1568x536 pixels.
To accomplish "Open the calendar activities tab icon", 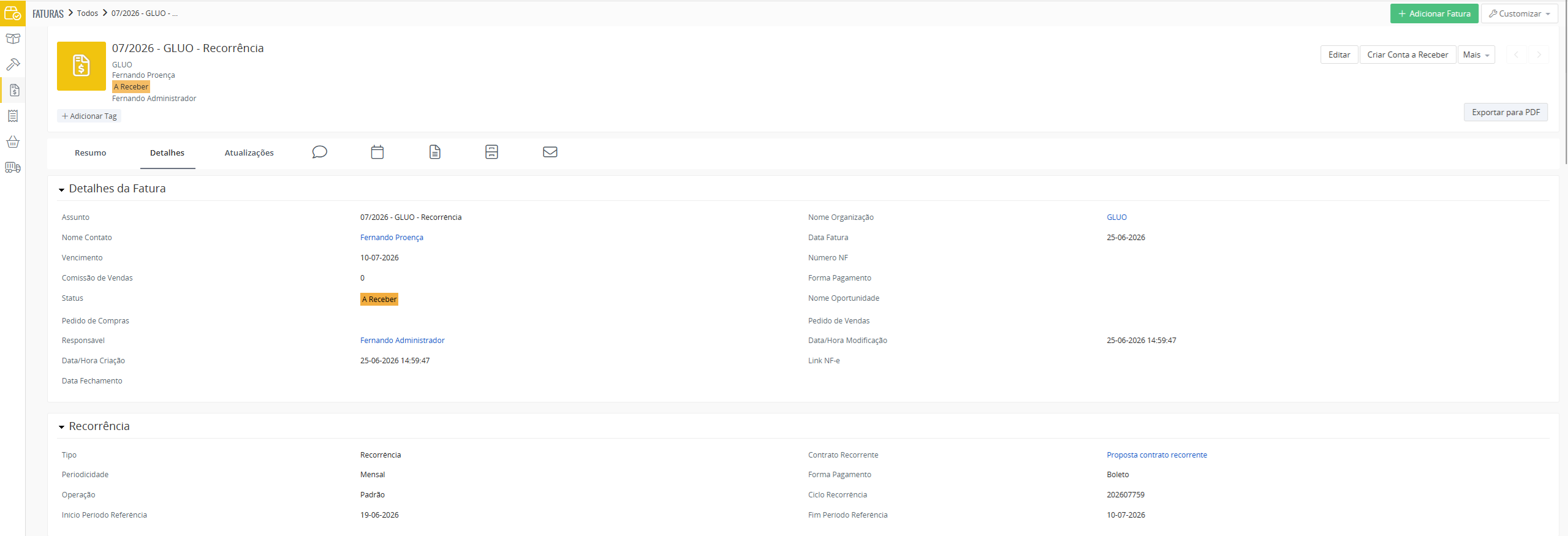I will tap(377, 152).
